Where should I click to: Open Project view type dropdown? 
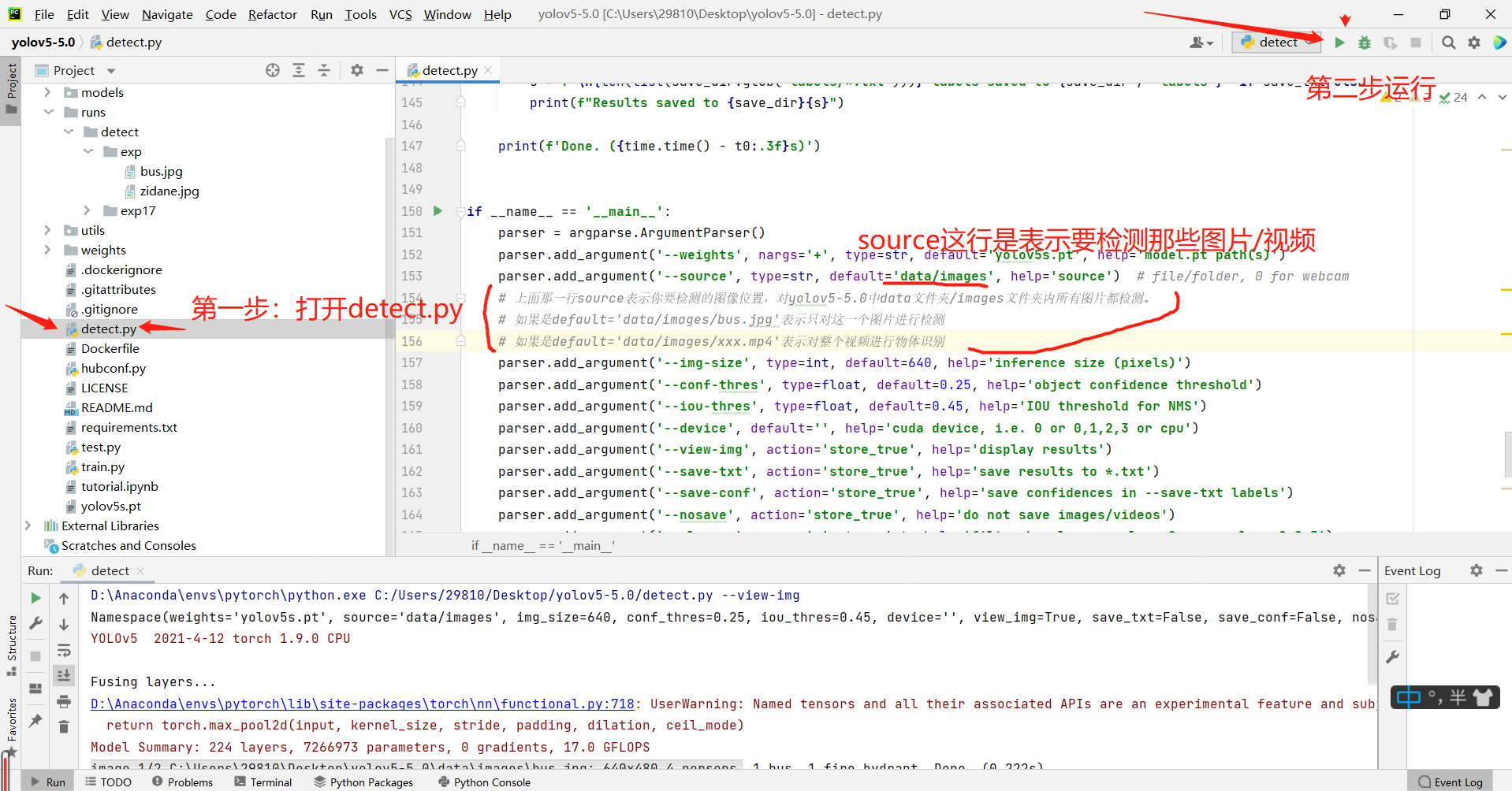pos(111,71)
